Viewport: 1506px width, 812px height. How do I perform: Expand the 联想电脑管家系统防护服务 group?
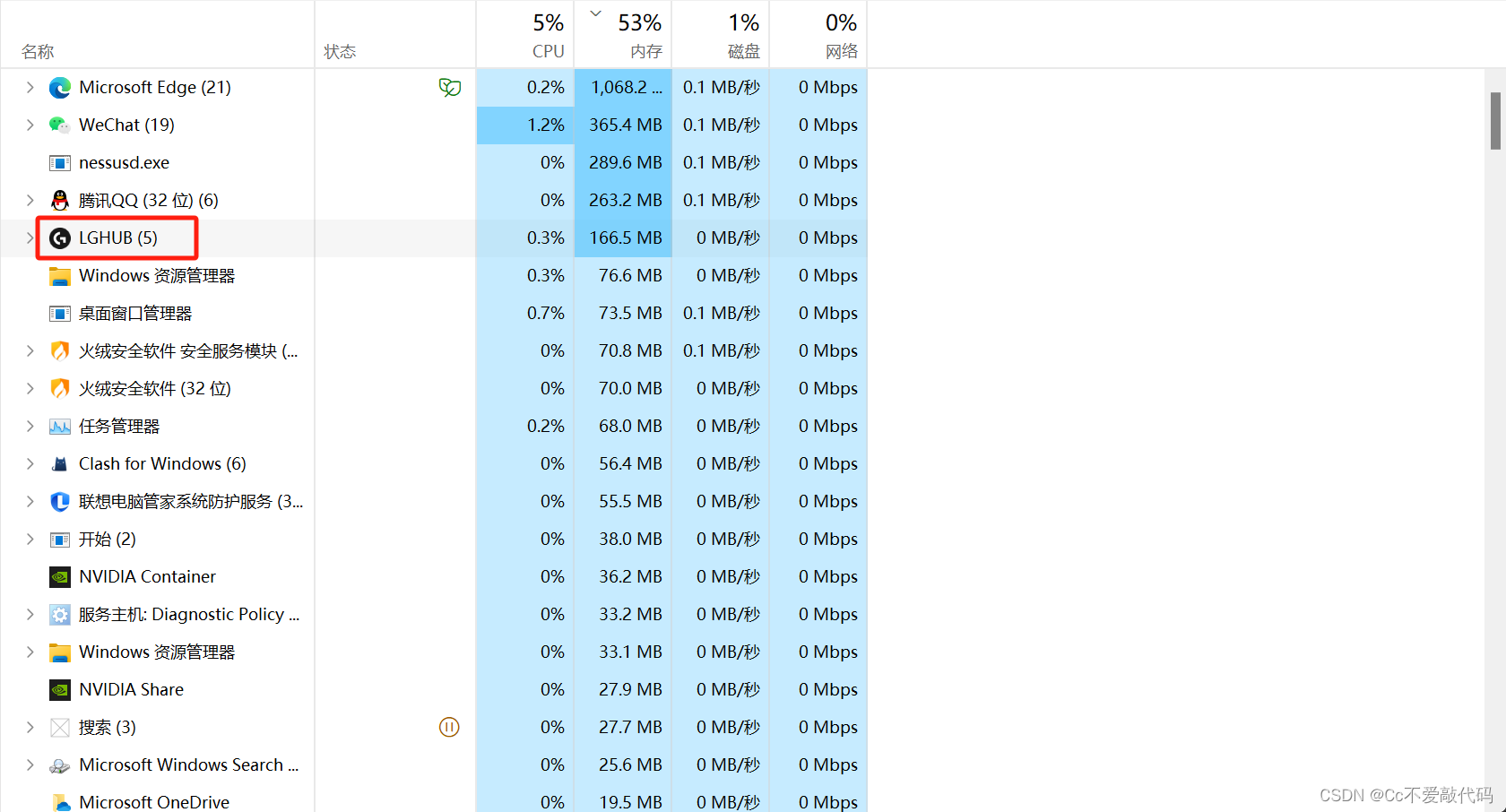click(x=30, y=502)
